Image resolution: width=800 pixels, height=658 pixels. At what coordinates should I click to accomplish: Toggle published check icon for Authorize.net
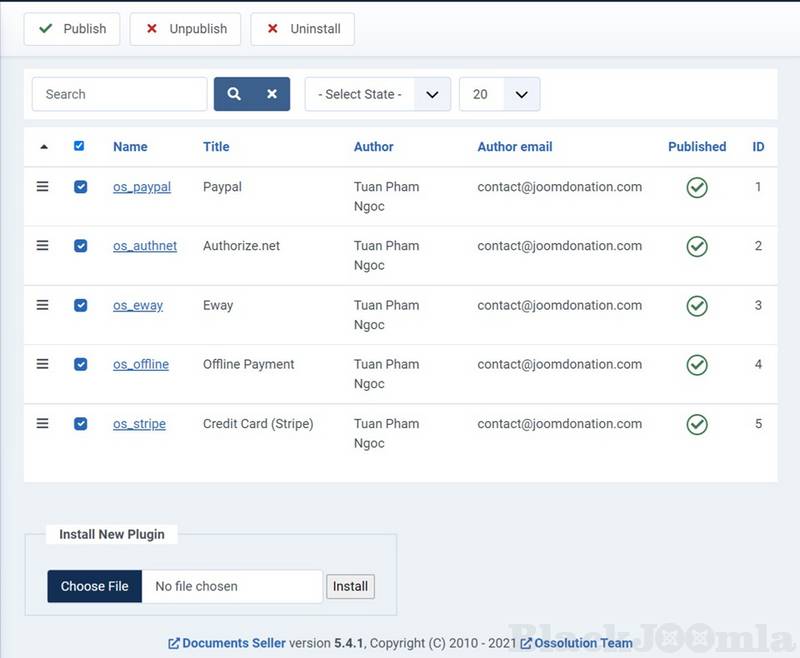point(697,246)
